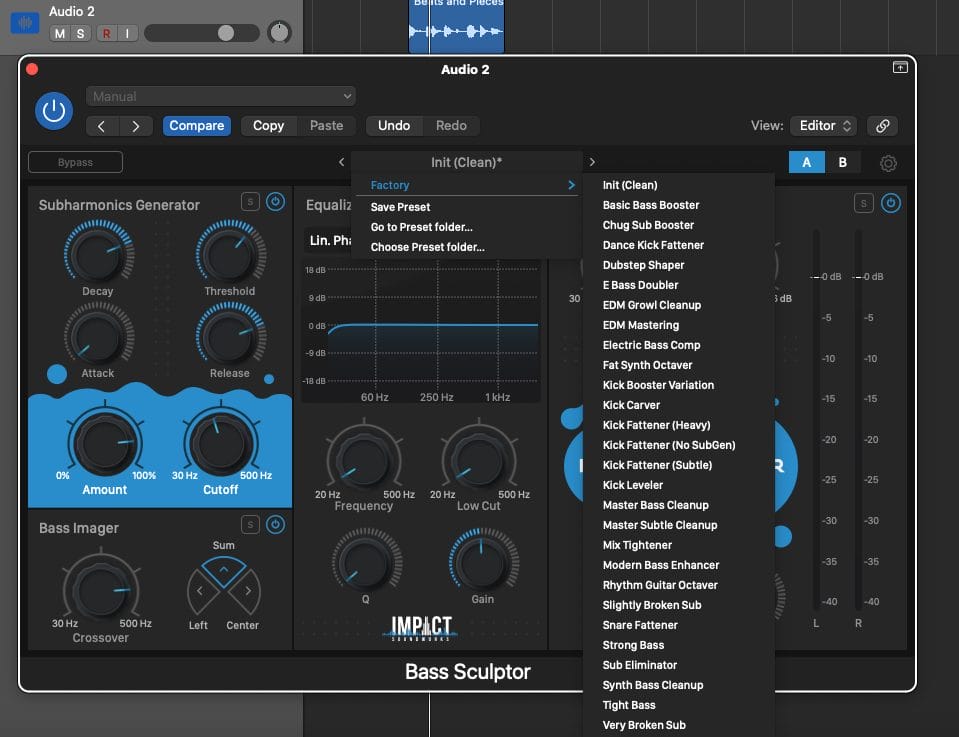The width and height of the screenshot is (959, 737).
Task: Solo the Bass Imager section
Action: (250, 525)
